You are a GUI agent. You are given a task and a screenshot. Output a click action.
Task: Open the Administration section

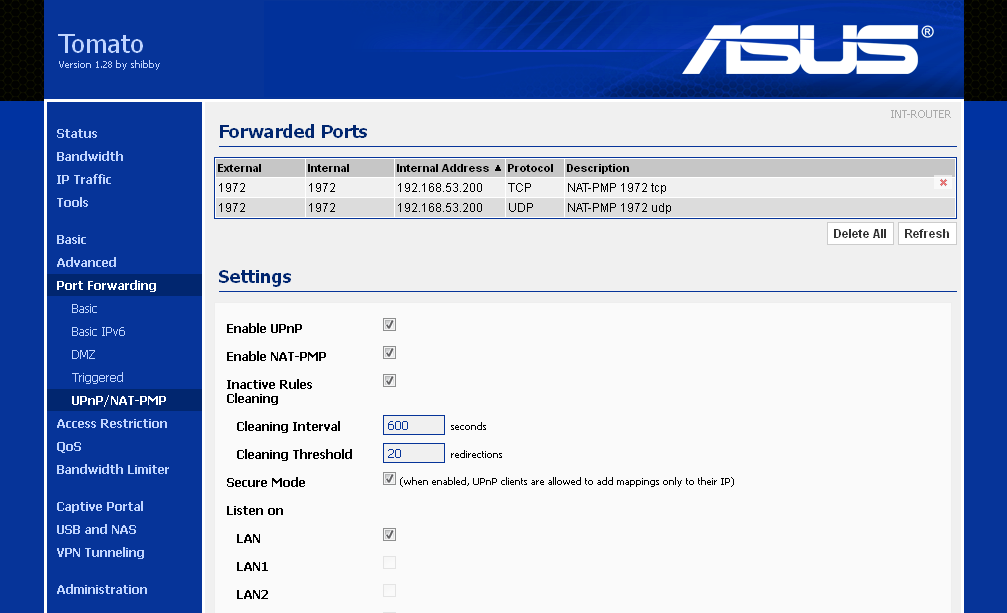(101, 590)
